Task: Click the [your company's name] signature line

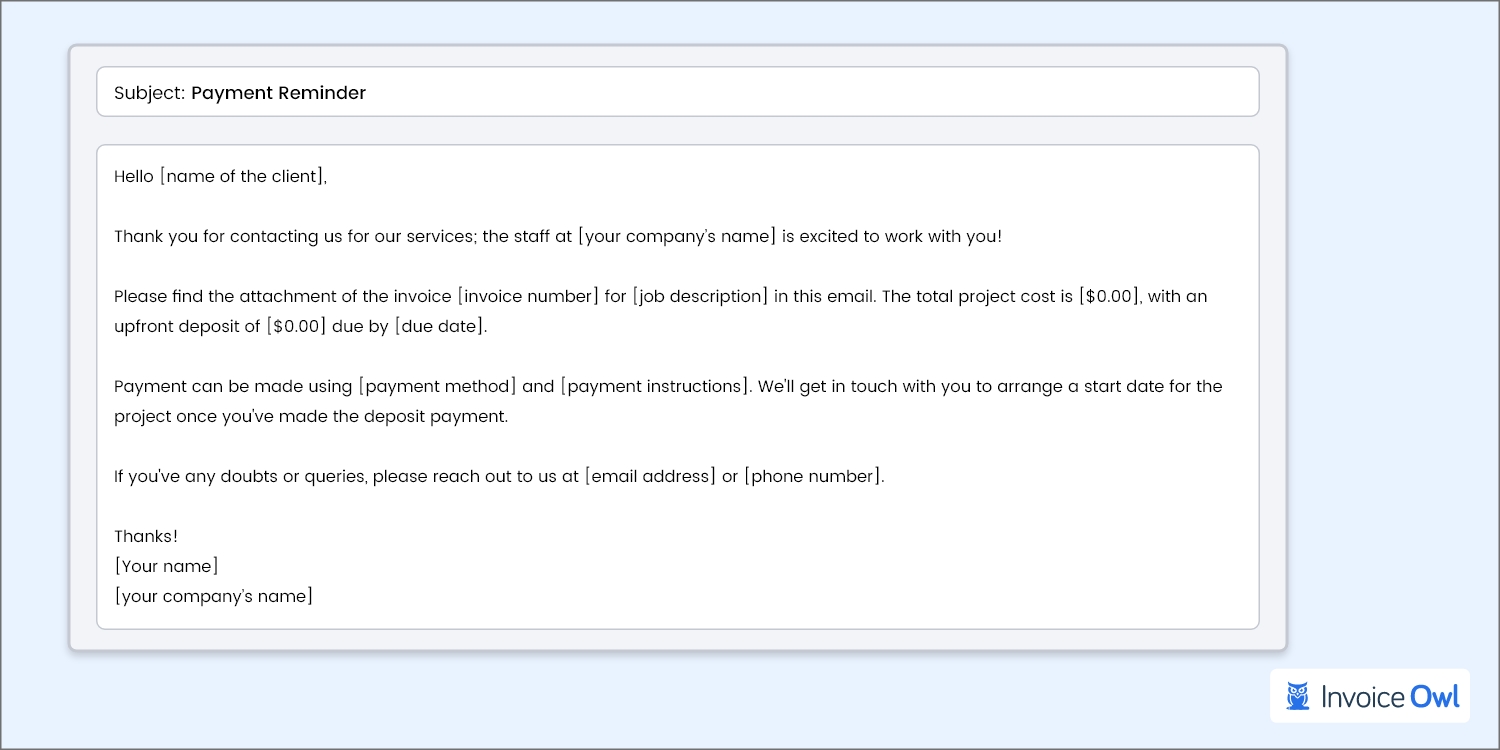Action: coord(213,597)
